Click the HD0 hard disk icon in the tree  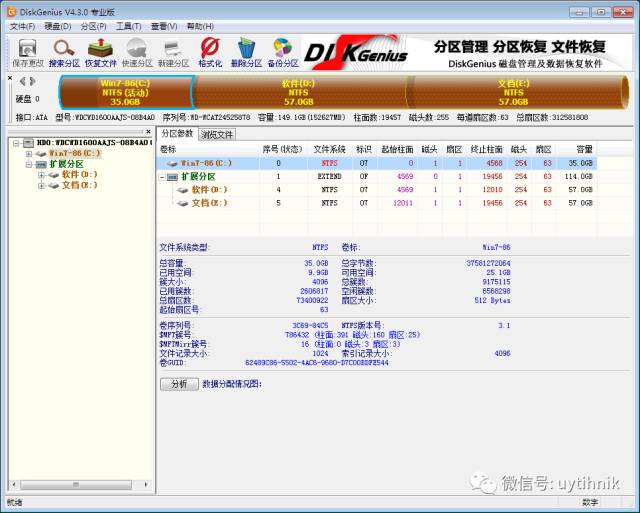pos(28,143)
